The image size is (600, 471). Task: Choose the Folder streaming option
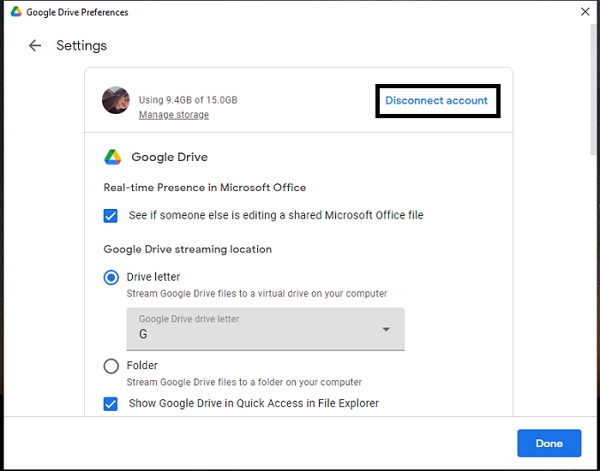[x=111, y=366]
